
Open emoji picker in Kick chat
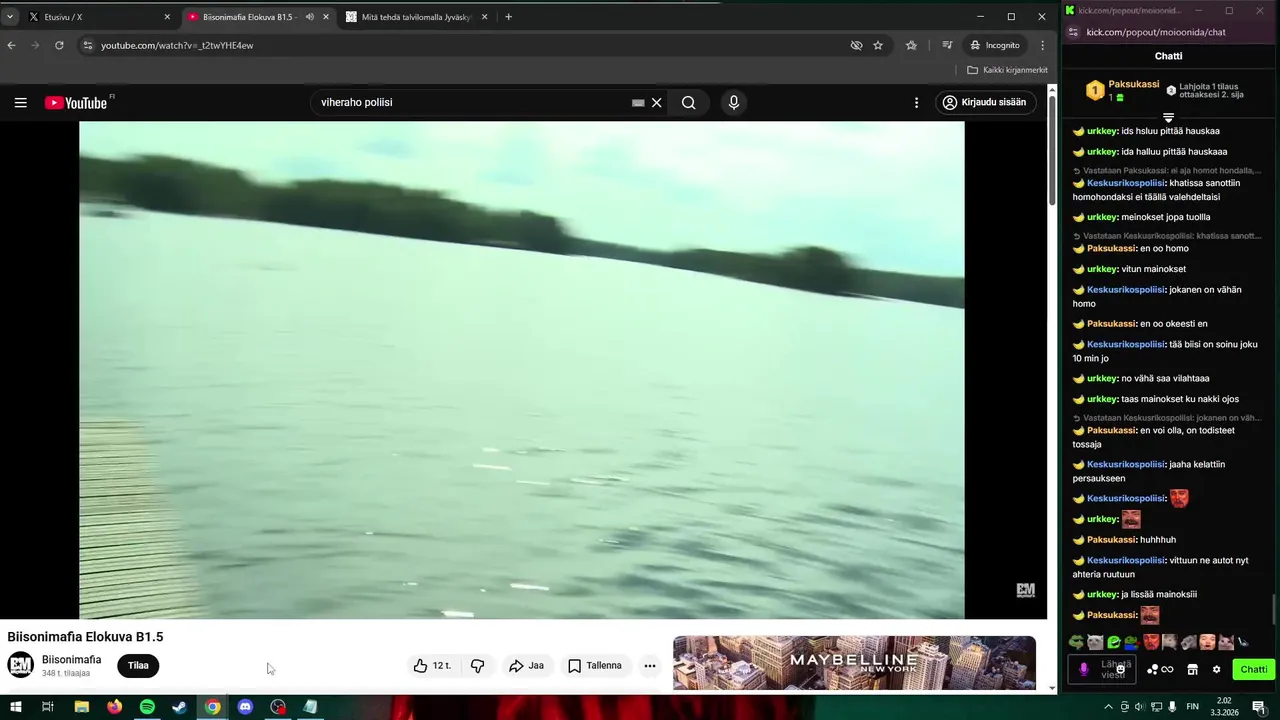[1123, 671]
